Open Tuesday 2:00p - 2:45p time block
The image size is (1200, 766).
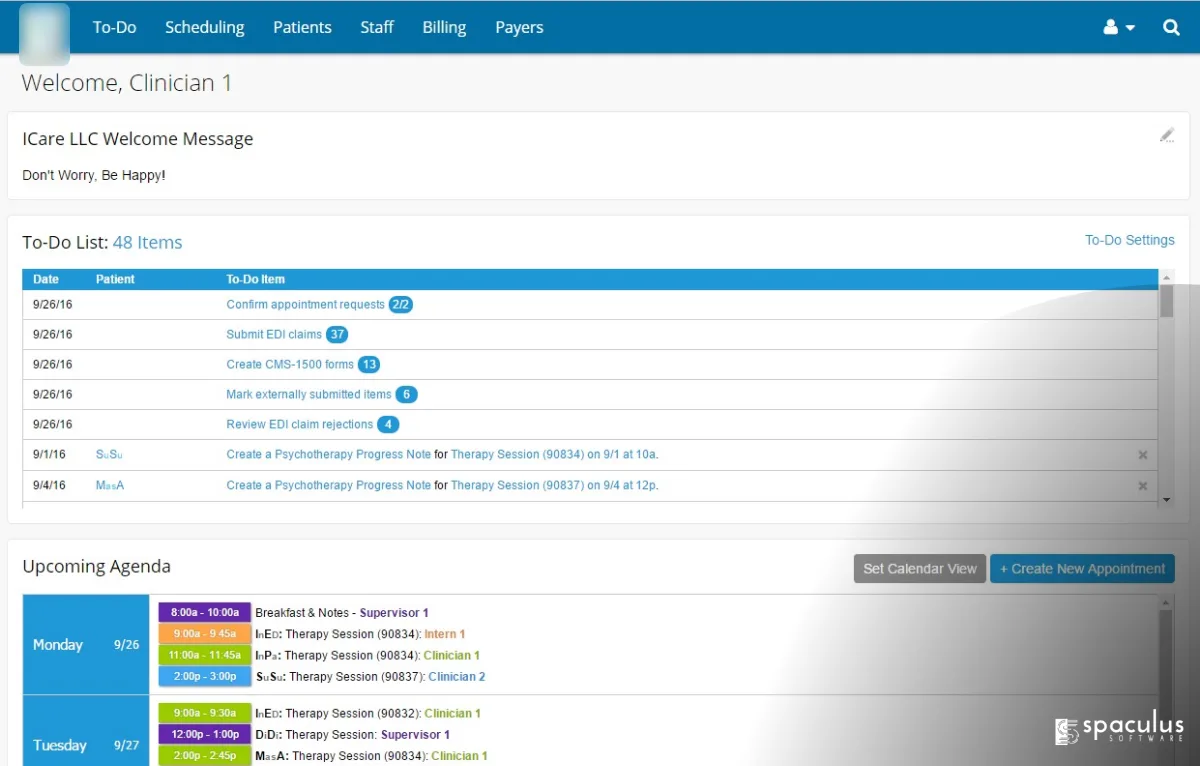204,756
